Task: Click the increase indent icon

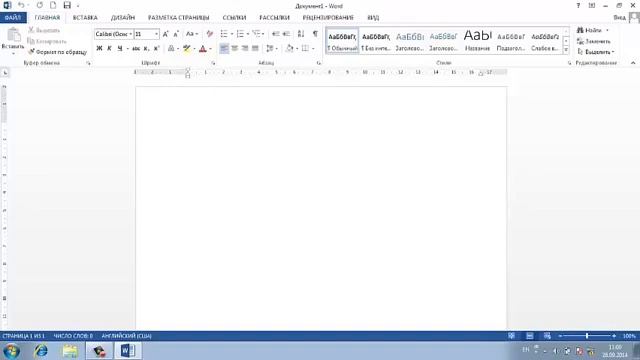Action: point(286,34)
